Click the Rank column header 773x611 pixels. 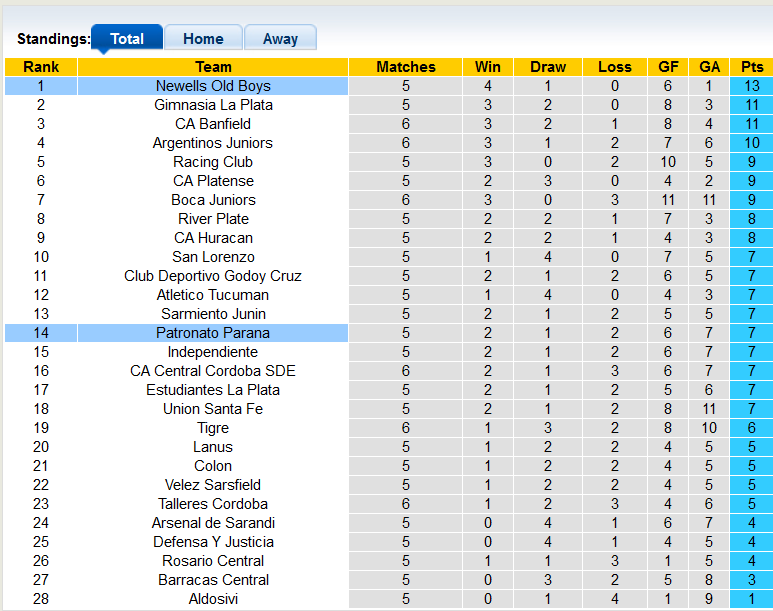click(41, 67)
